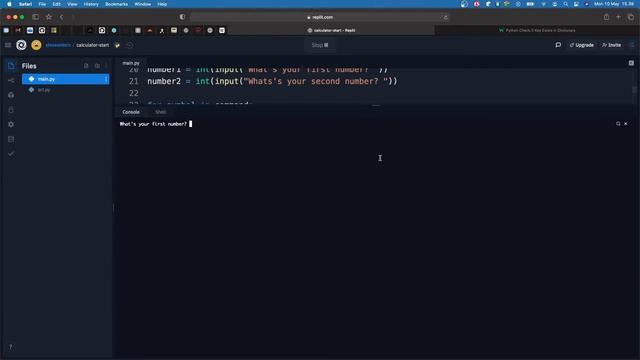Open the help question mark icon
Viewport: 640px width, 360px height.
11,347
